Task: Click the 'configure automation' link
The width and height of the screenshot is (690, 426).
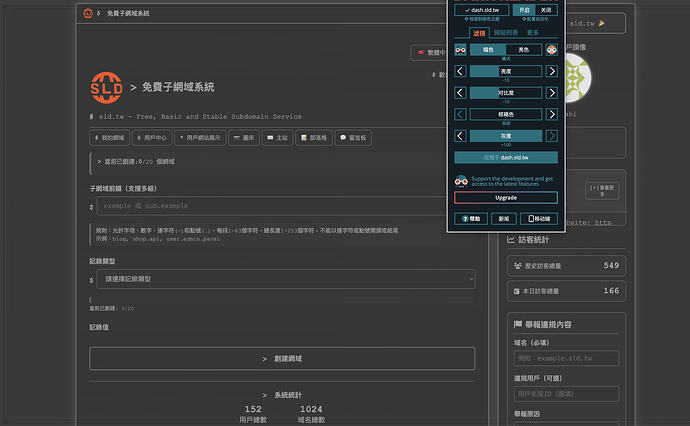Action: [535, 19]
